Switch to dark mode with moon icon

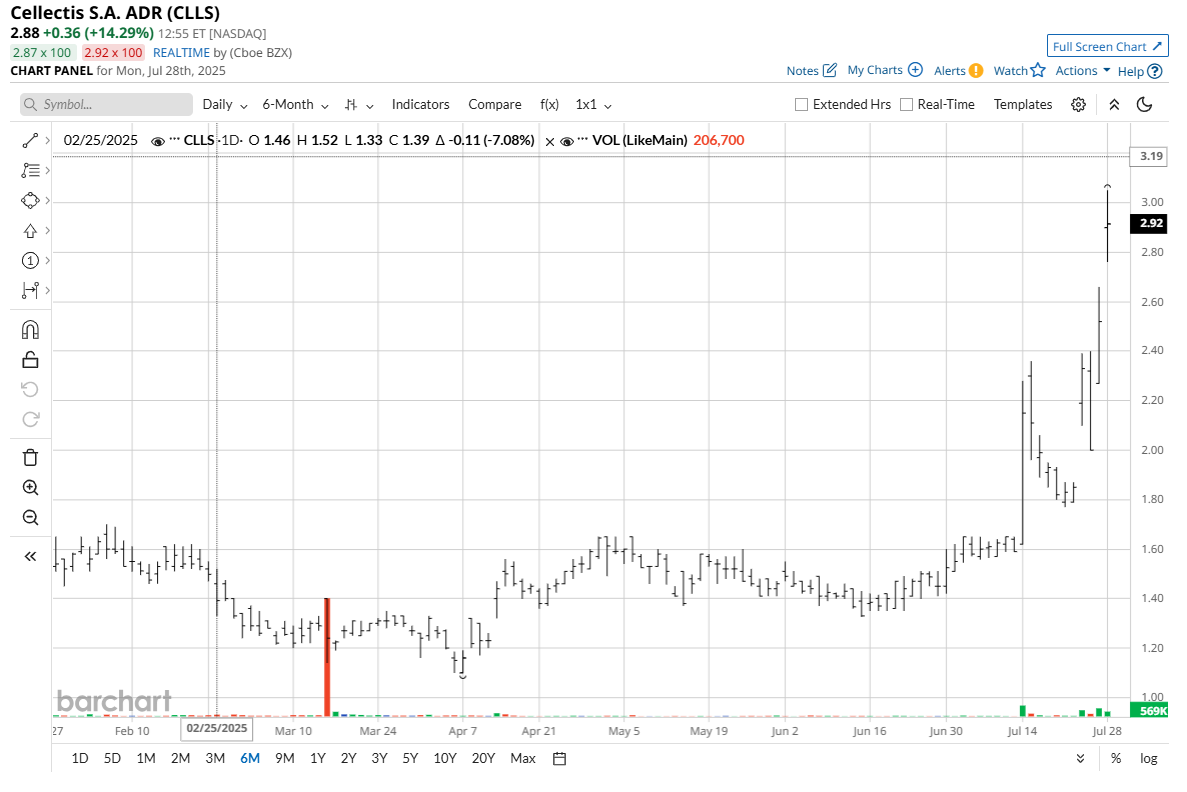[1145, 104]
